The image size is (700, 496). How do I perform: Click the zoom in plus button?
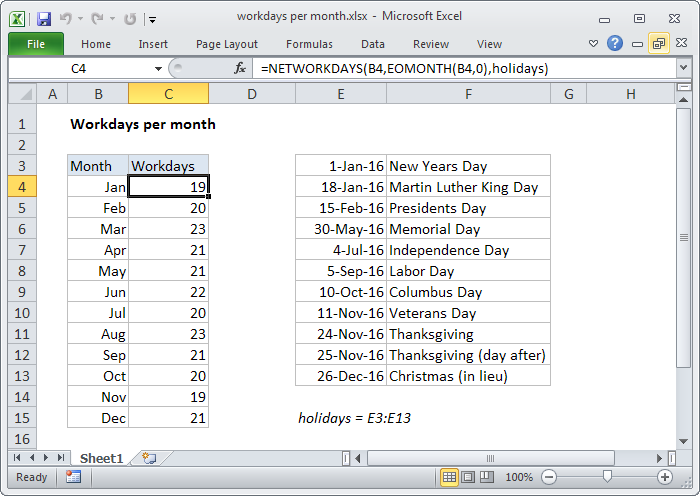coord(665,477)
